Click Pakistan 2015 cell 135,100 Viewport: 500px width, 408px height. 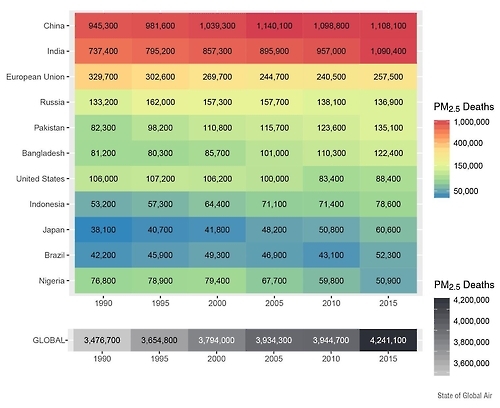pyautogui.click(x=388, y=128)
